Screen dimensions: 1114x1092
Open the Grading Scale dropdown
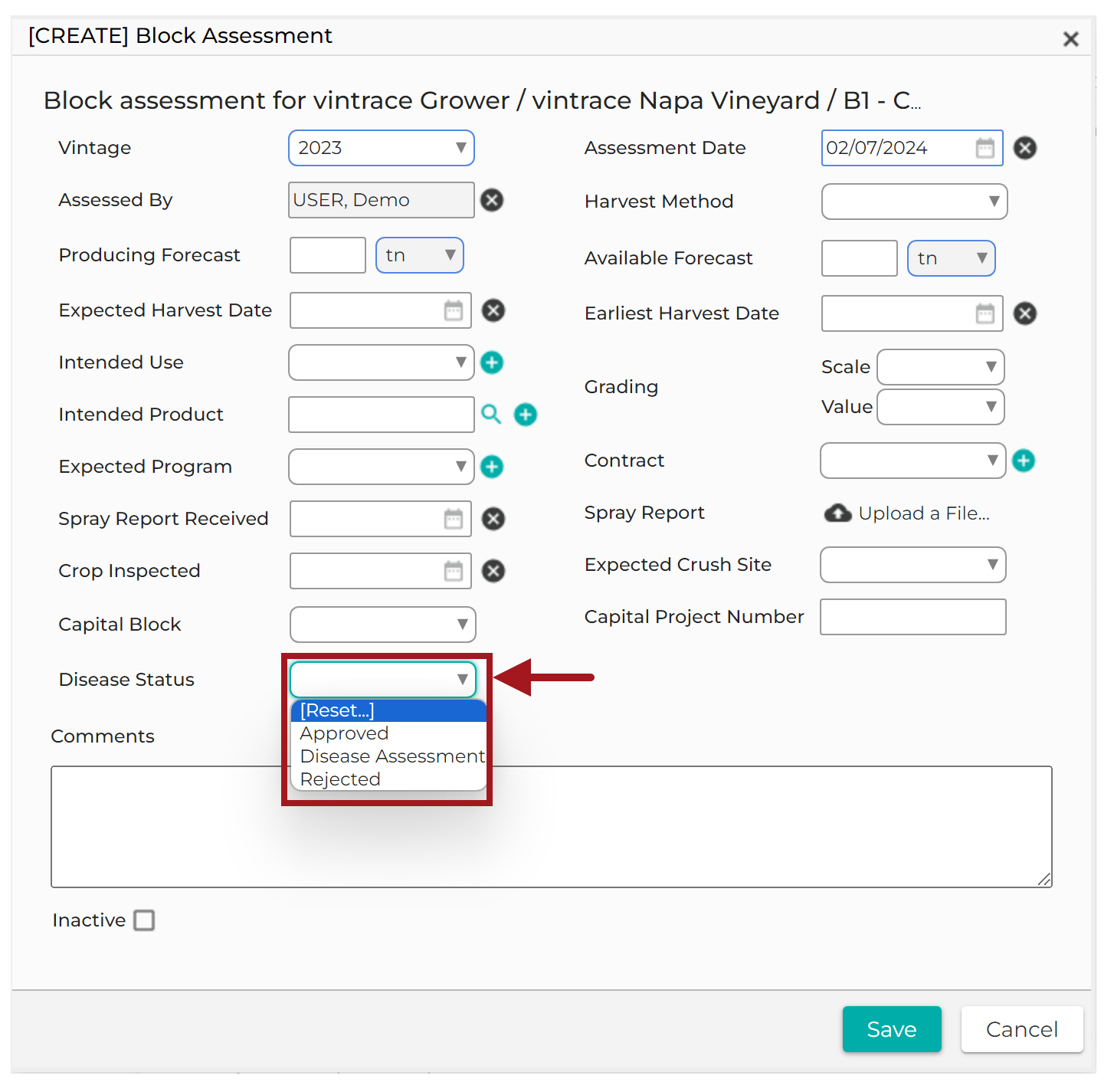(941, 367)
